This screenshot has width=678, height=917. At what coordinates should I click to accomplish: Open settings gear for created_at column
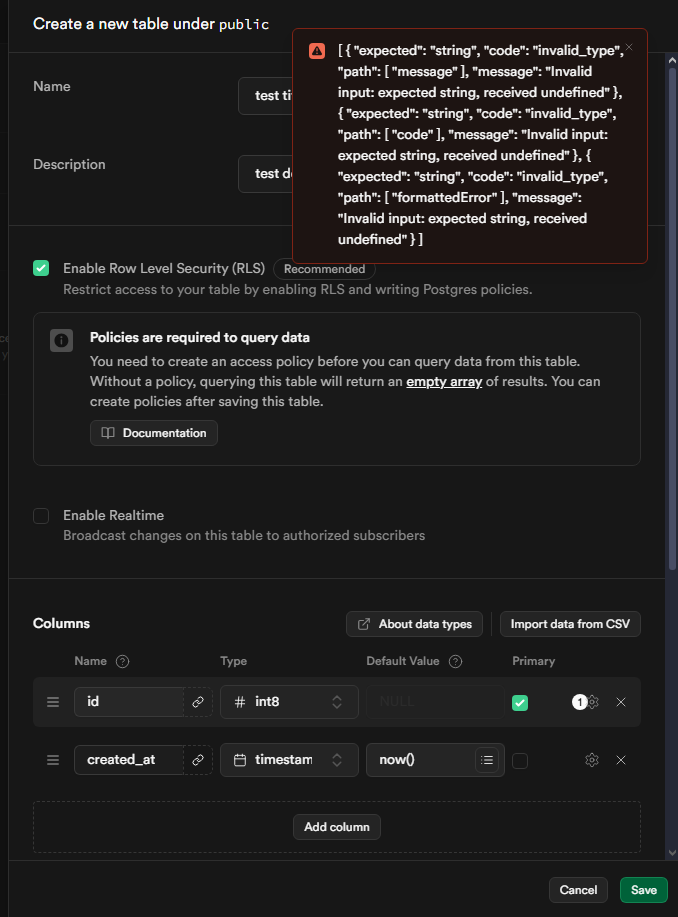pyautogui.click(x=592, y=760)
